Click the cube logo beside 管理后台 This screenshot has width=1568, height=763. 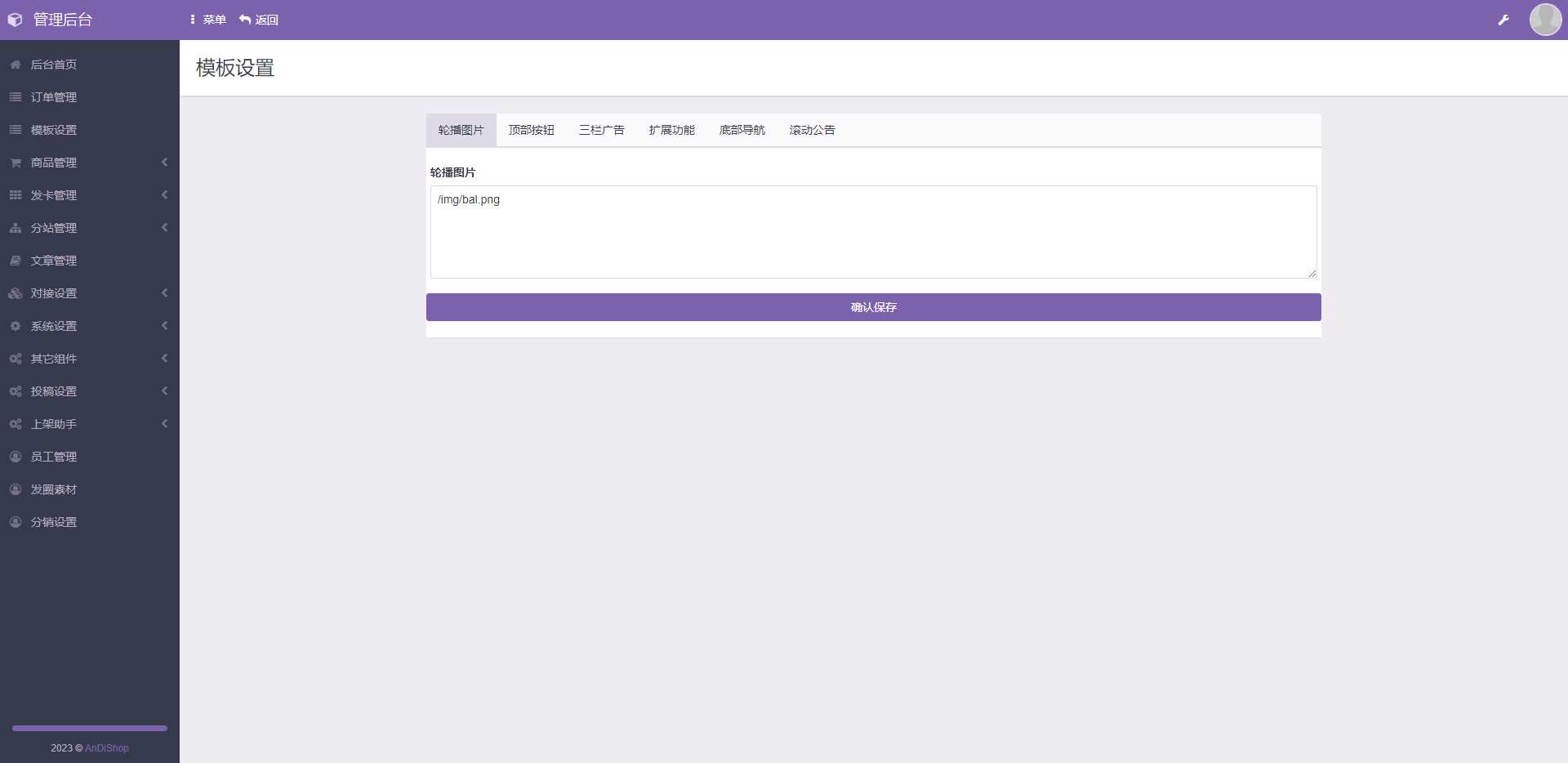(x=15, y=19)
